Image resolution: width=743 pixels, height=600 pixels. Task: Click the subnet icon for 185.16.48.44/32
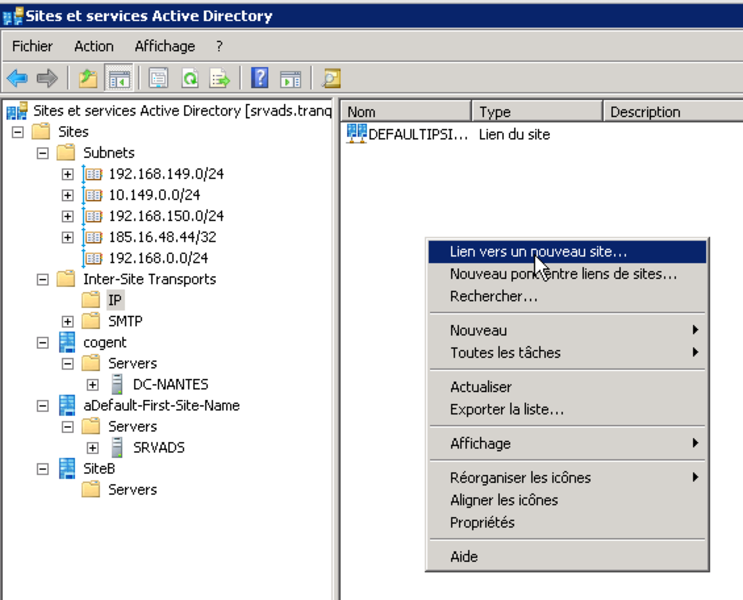click(x=92, y=237)
